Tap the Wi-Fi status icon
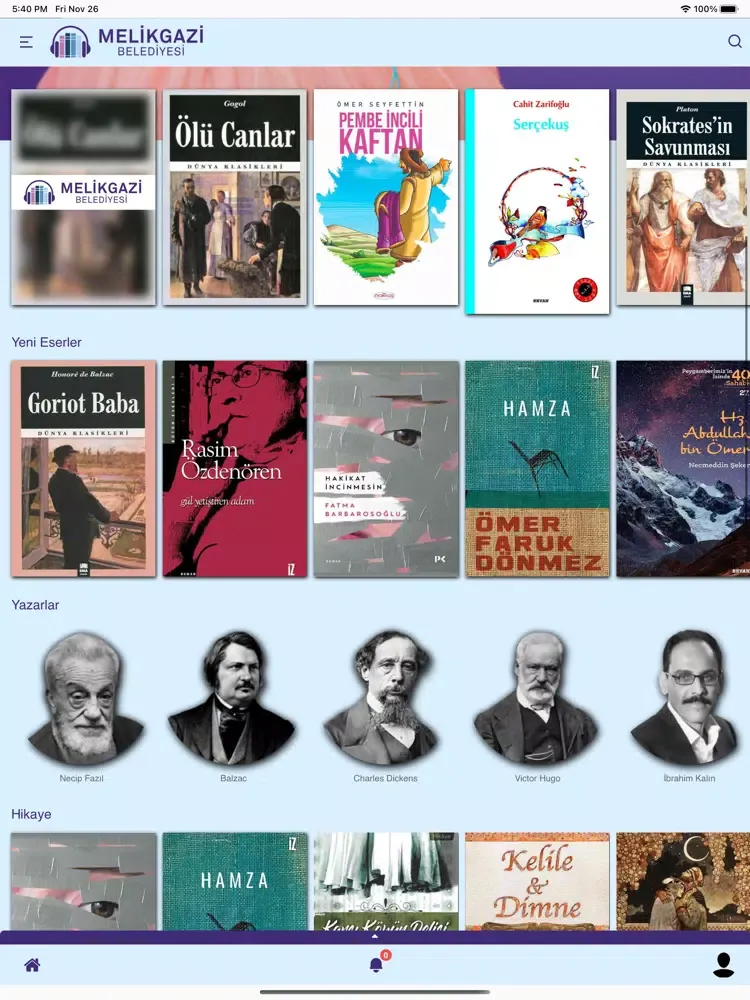 click(686, 9)
